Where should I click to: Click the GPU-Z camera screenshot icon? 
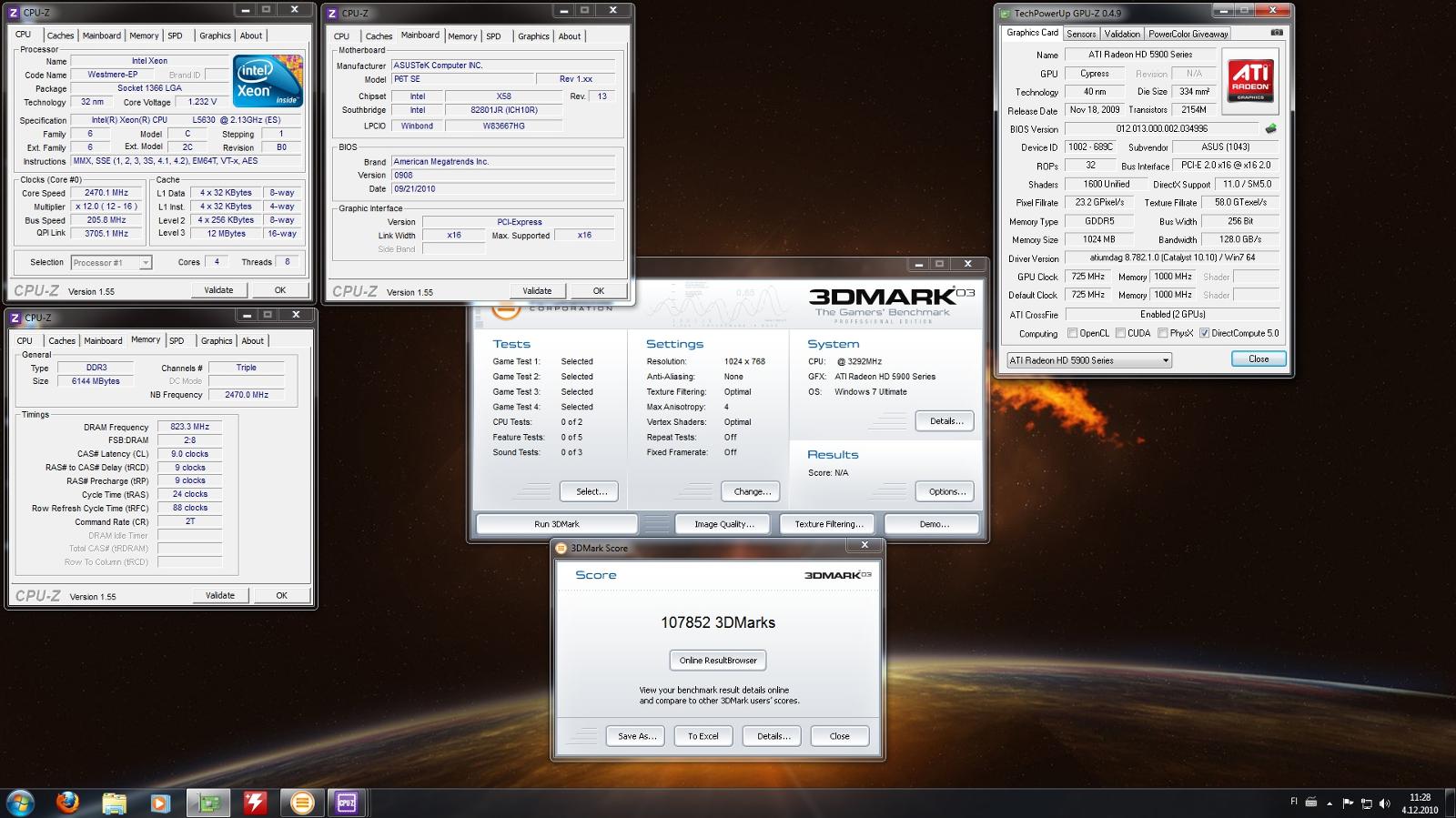coord(1277,33)
